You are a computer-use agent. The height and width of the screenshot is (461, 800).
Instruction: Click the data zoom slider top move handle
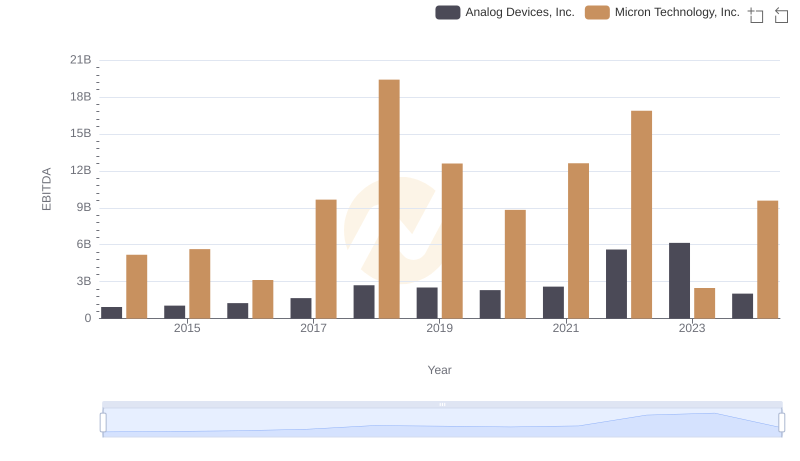pos(442,404)
